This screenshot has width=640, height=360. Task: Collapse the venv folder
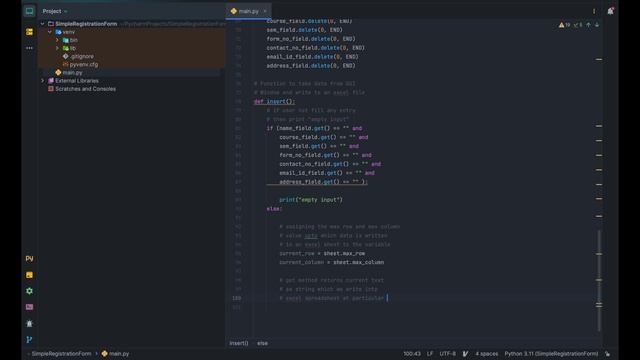[x=50, y=32]
